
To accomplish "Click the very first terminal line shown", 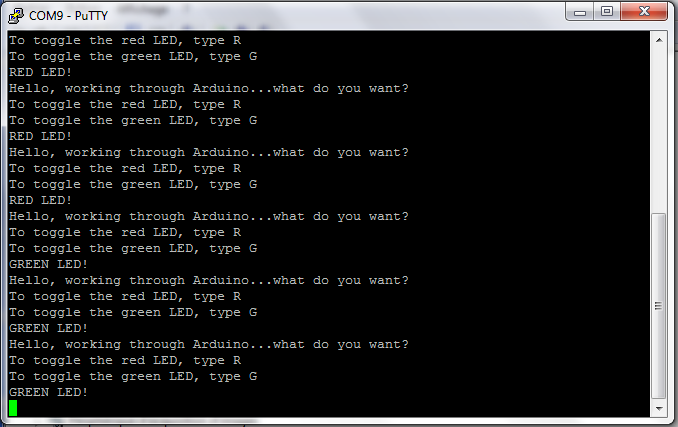I will [x=125, y=40].
